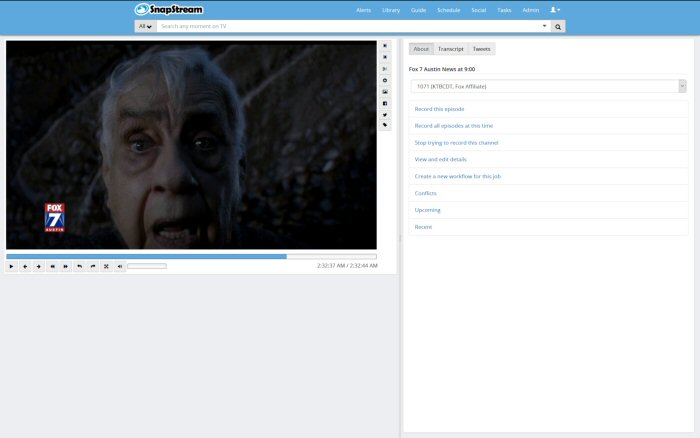This screenshot has height=438, width=700.
Task: Switch to the Tweets tab
Action: click(481, 49)
